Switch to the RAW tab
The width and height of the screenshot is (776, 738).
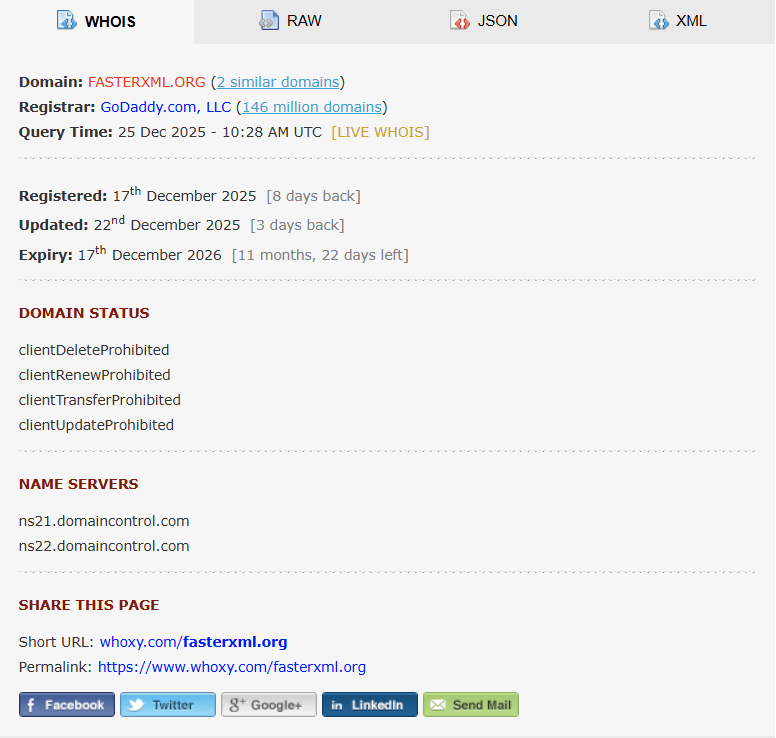[x=291, y=21]
